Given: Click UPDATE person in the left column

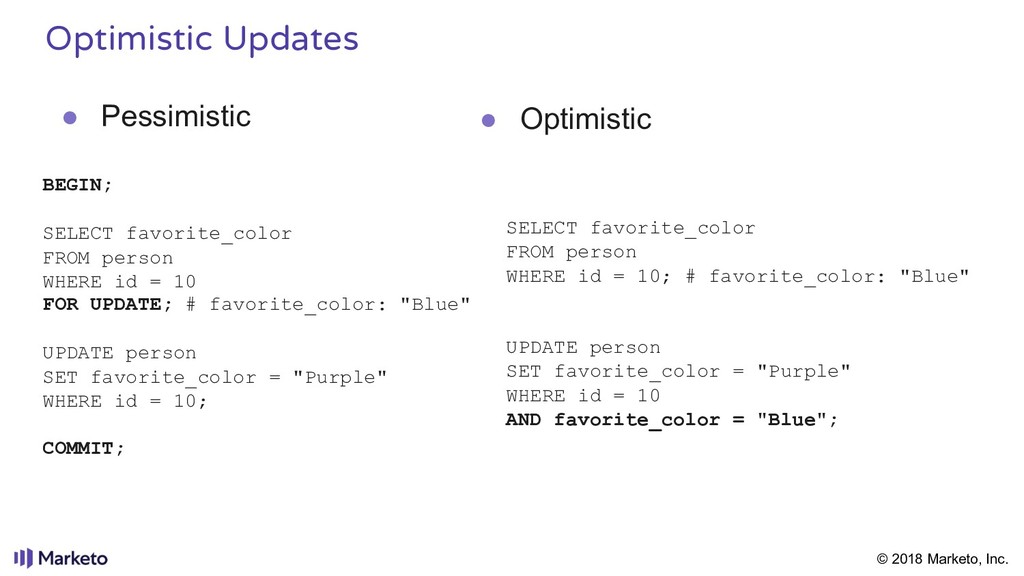Looking at the screenshot, I should tap(120, 353).
